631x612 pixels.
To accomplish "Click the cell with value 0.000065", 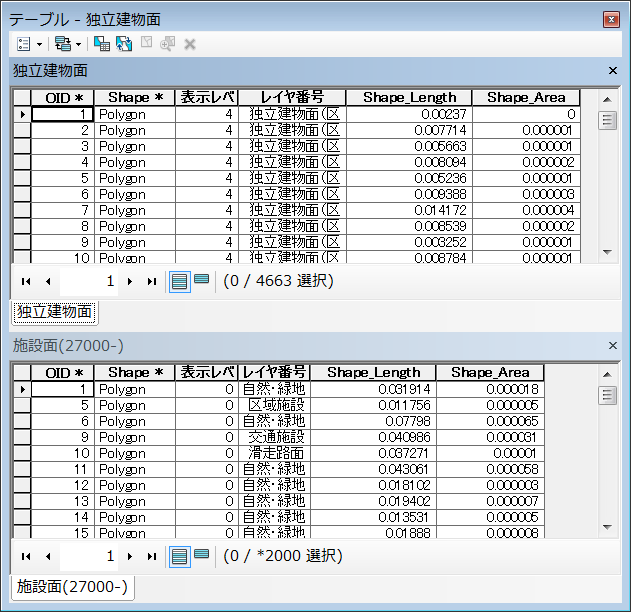I will [x=490, y=422].
